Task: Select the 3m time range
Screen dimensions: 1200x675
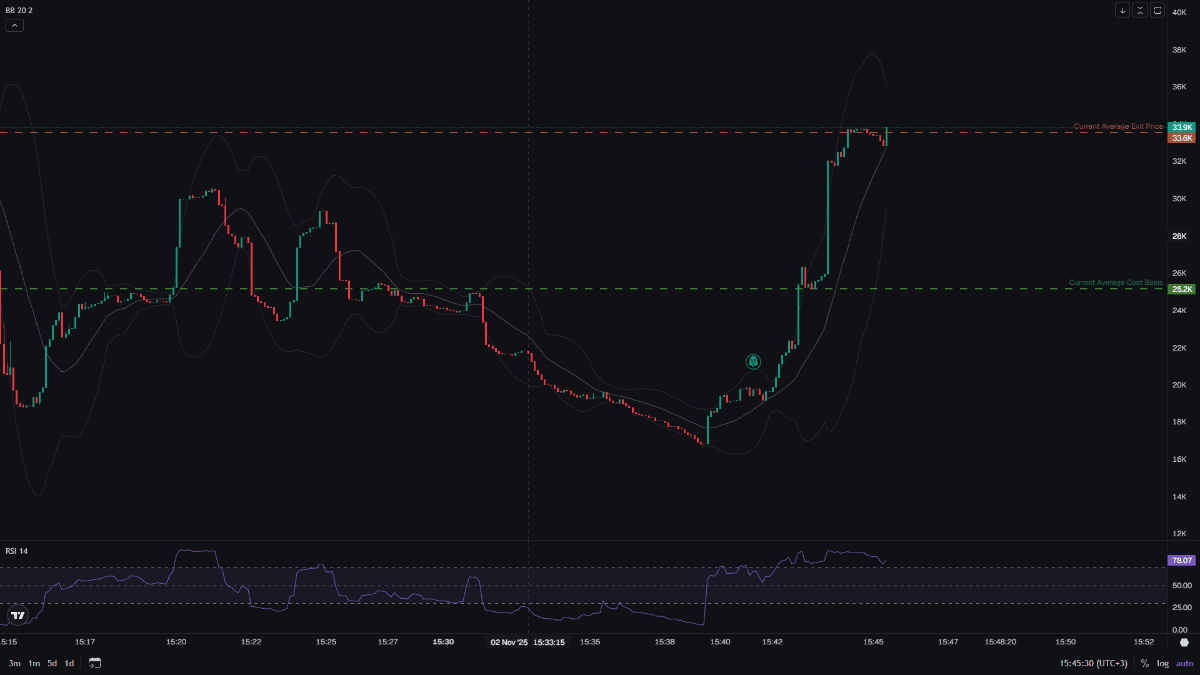Action: pyautogui.click(x=14, y=663)
